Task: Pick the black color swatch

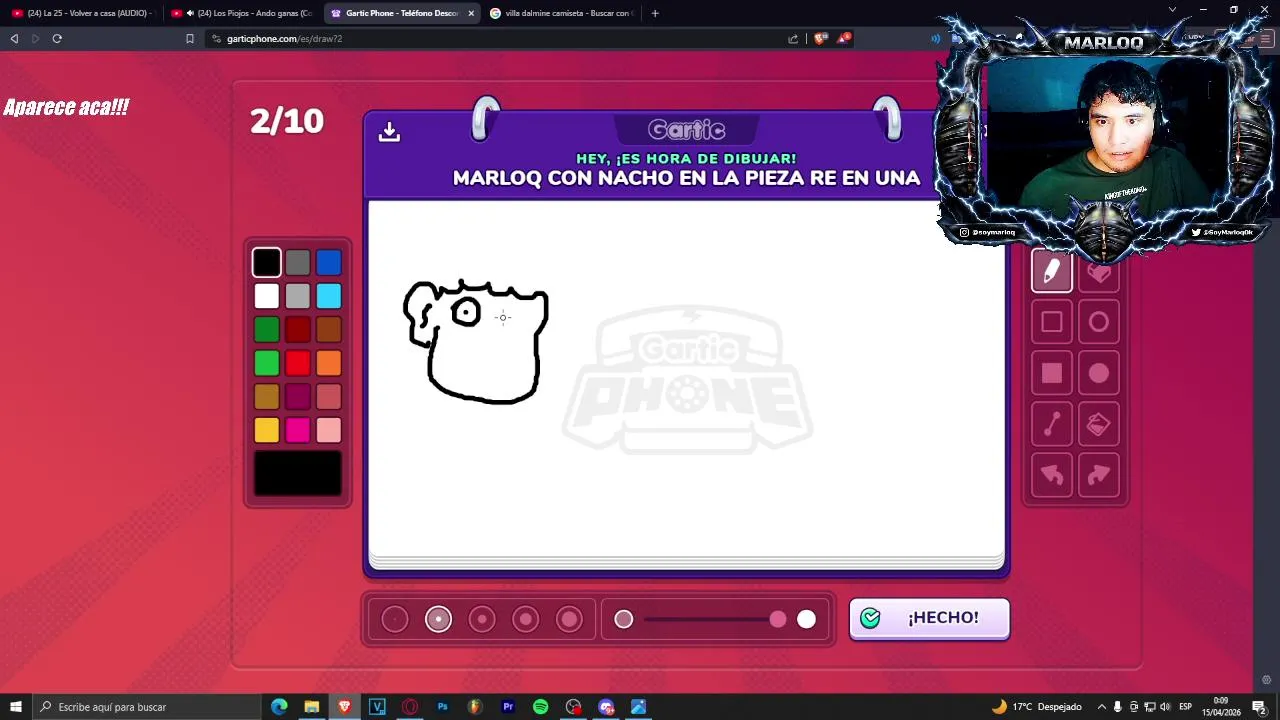Action: (266, 262)
